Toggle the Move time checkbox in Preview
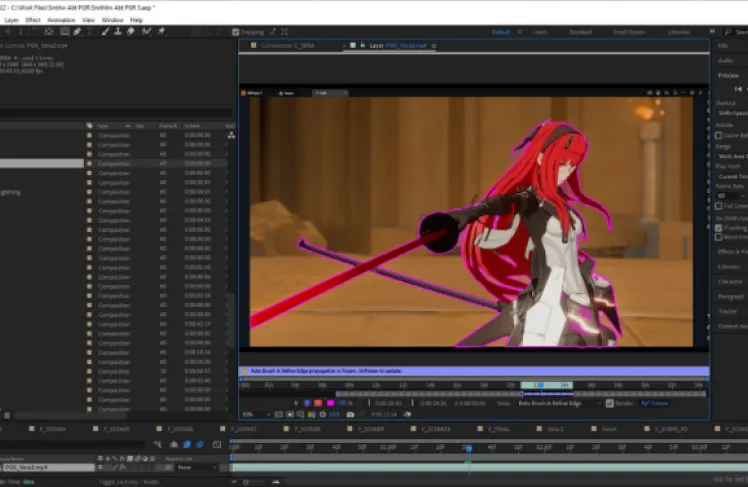This screenshot has width=748, height=487. 718,237
